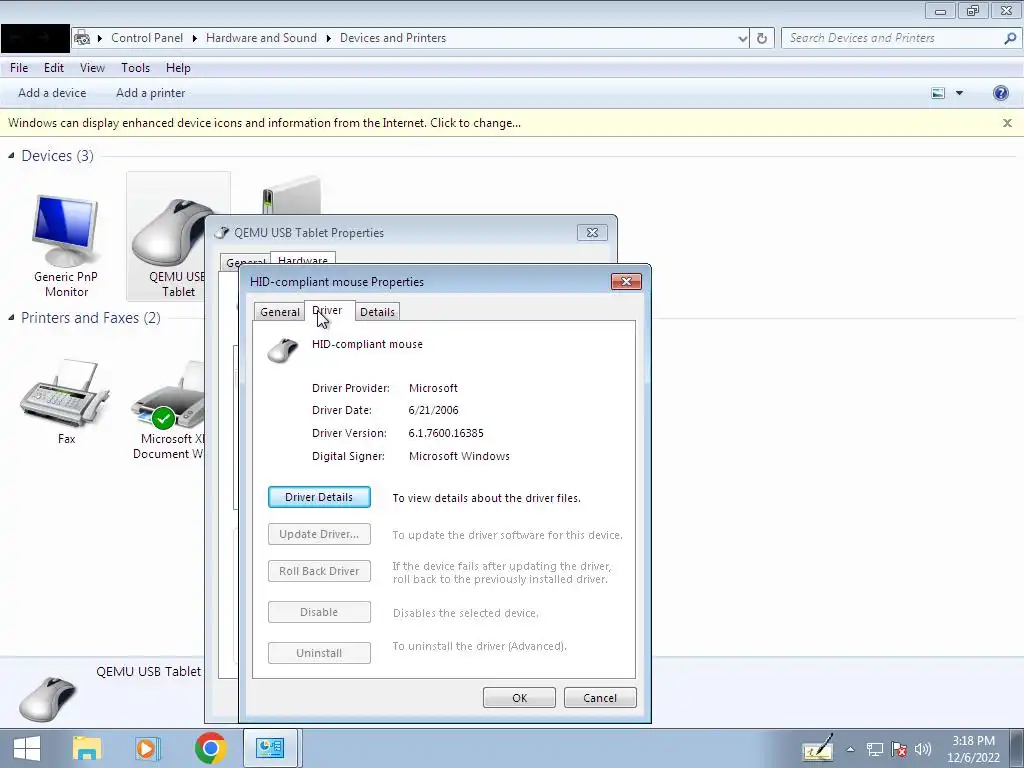Open the View menu
The width and height of the screenshot is (1024, 768).
pos(92,68)
